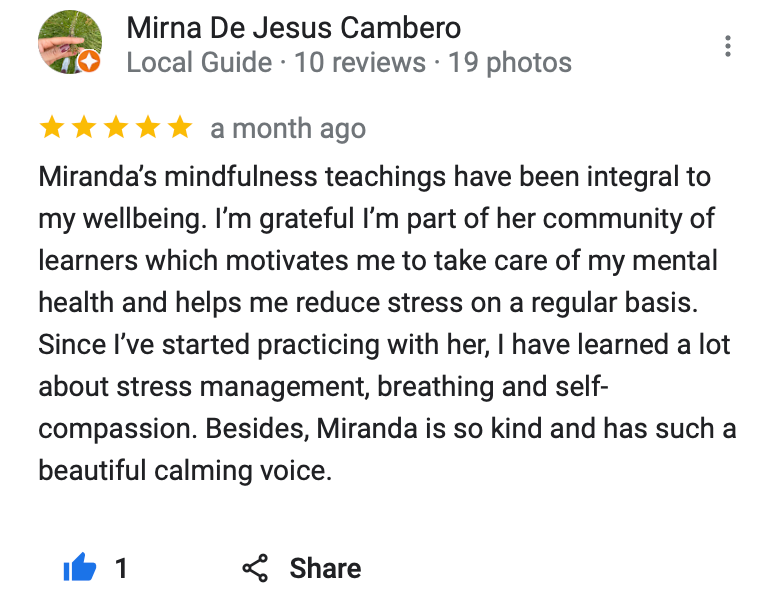Click the first yellow rating star

tap(51, 128)
